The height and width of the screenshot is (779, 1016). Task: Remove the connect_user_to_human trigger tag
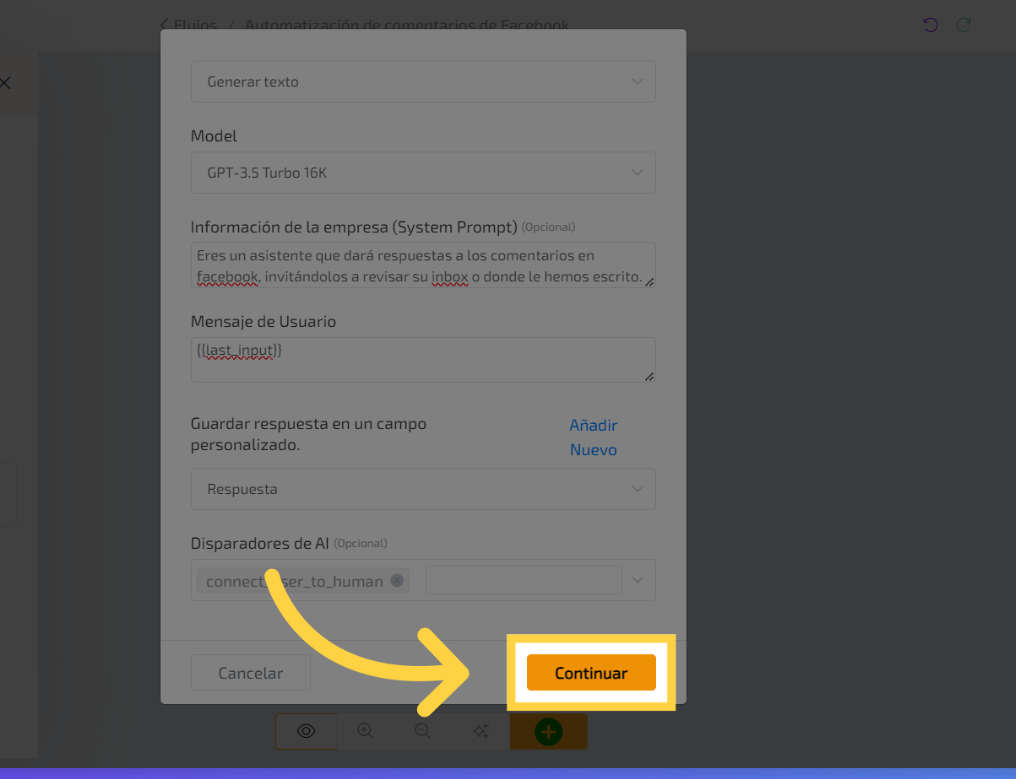pos(397,581)
